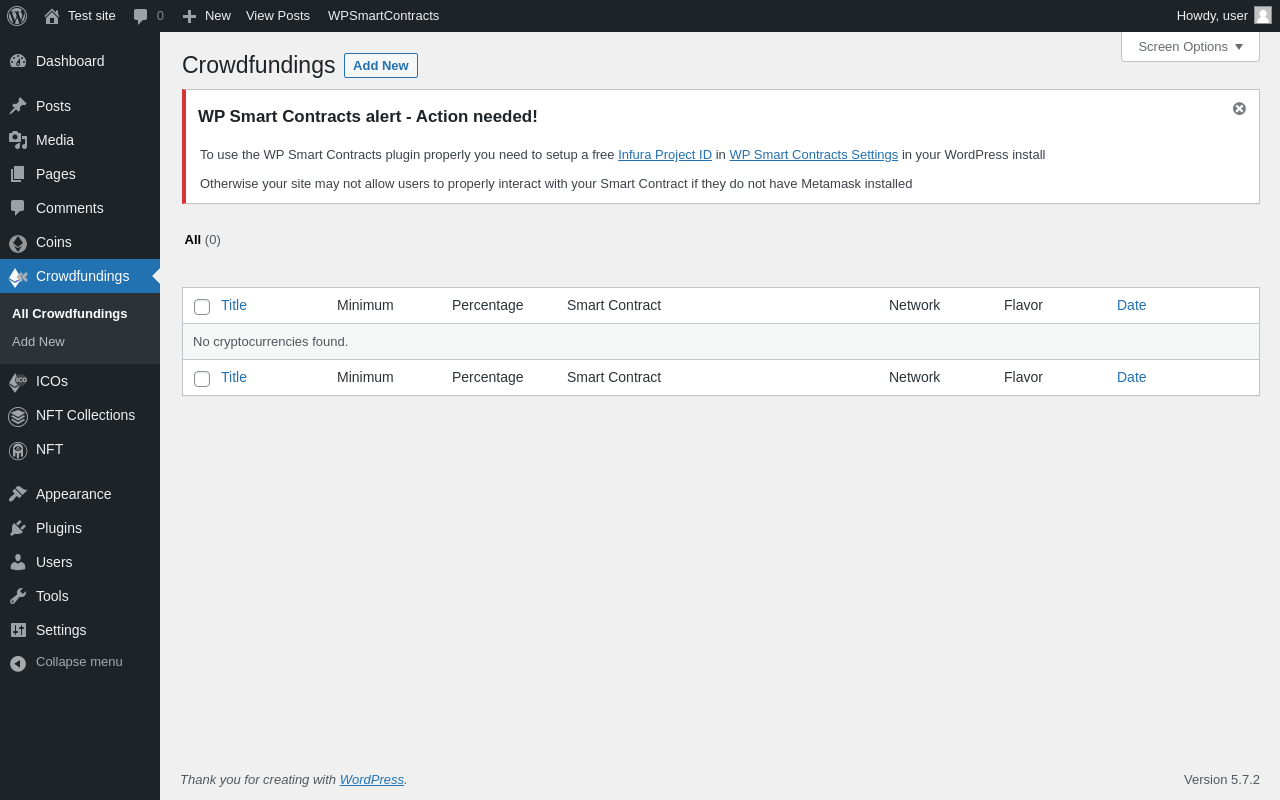Click the Version 5.7.2 footer text
This screenshot has width=1280, height=800.
point(1222,779)
